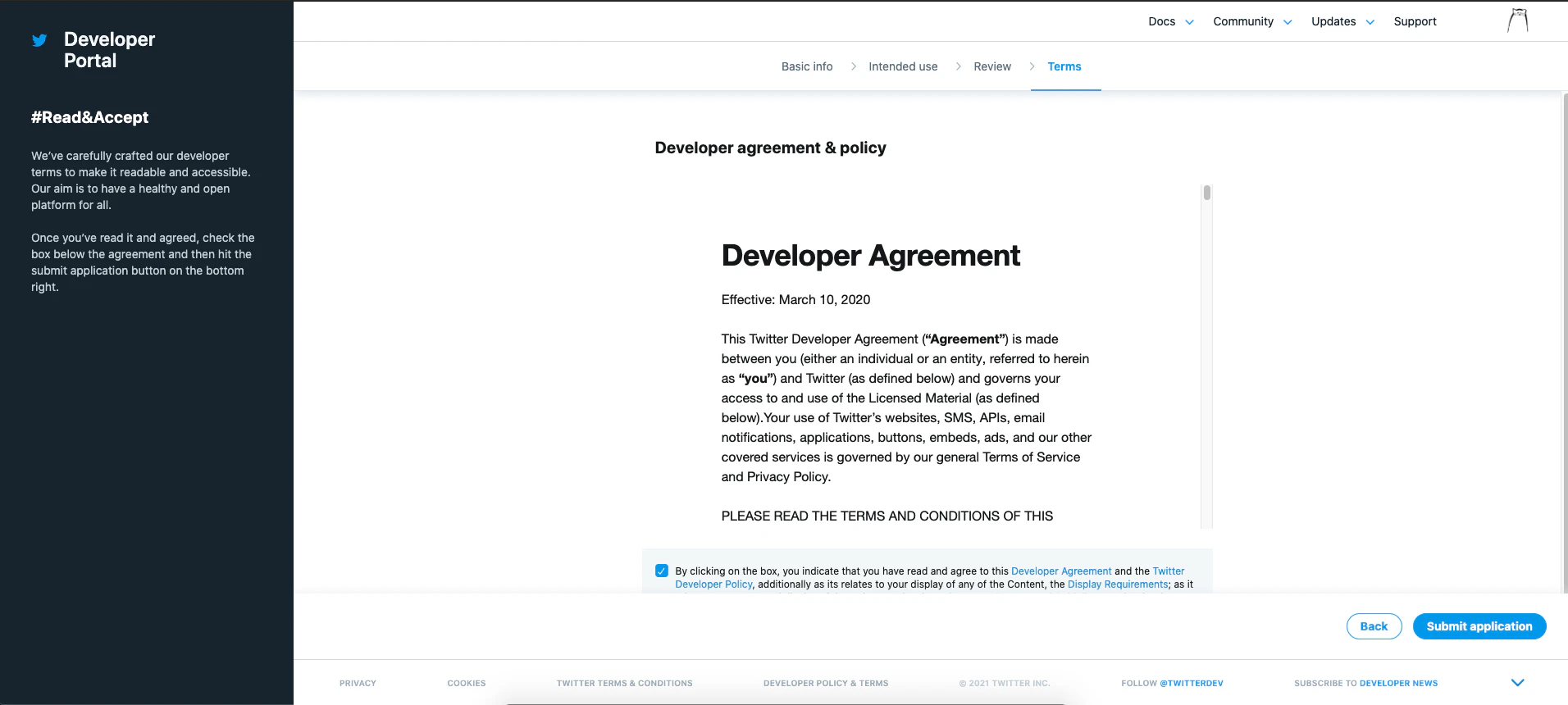
Task: Open Cookies footer link
Action: point(467,683)
